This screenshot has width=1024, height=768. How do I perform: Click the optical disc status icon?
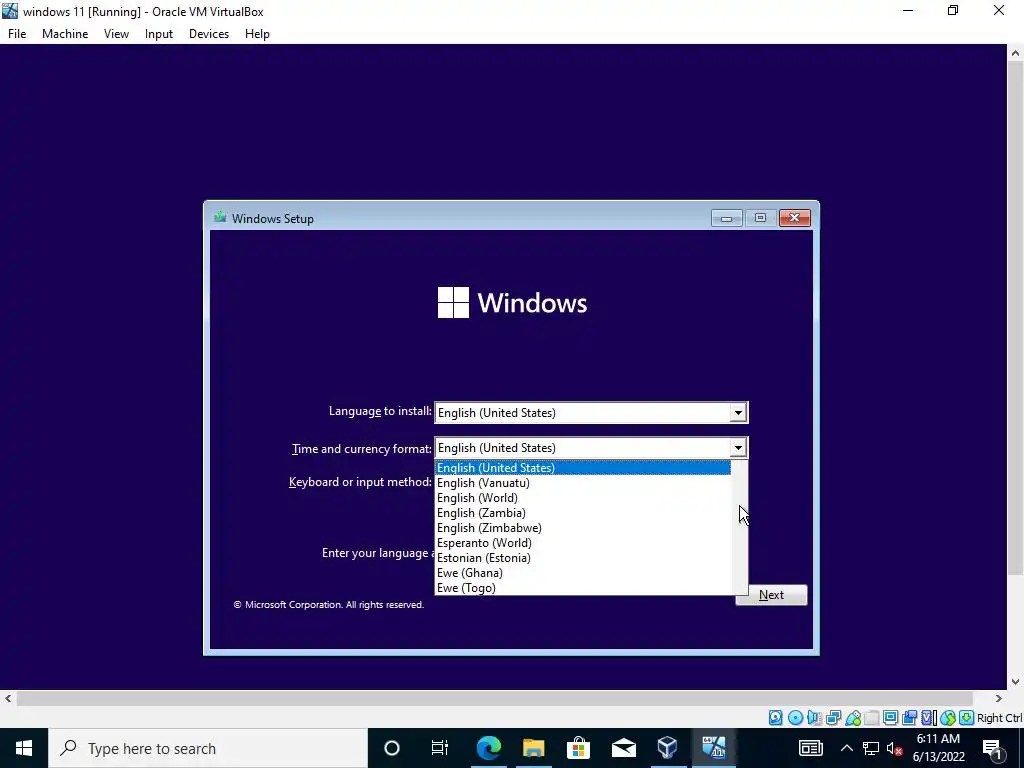(x=795, y=718)
